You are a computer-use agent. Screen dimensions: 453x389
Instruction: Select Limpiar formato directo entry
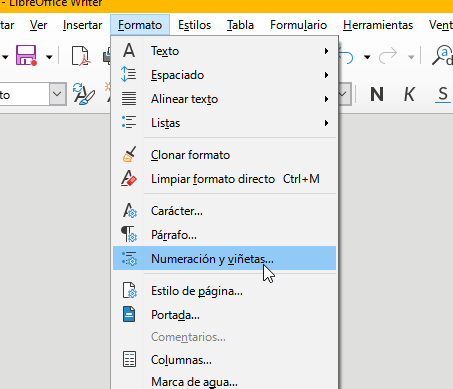pos(224,179)
